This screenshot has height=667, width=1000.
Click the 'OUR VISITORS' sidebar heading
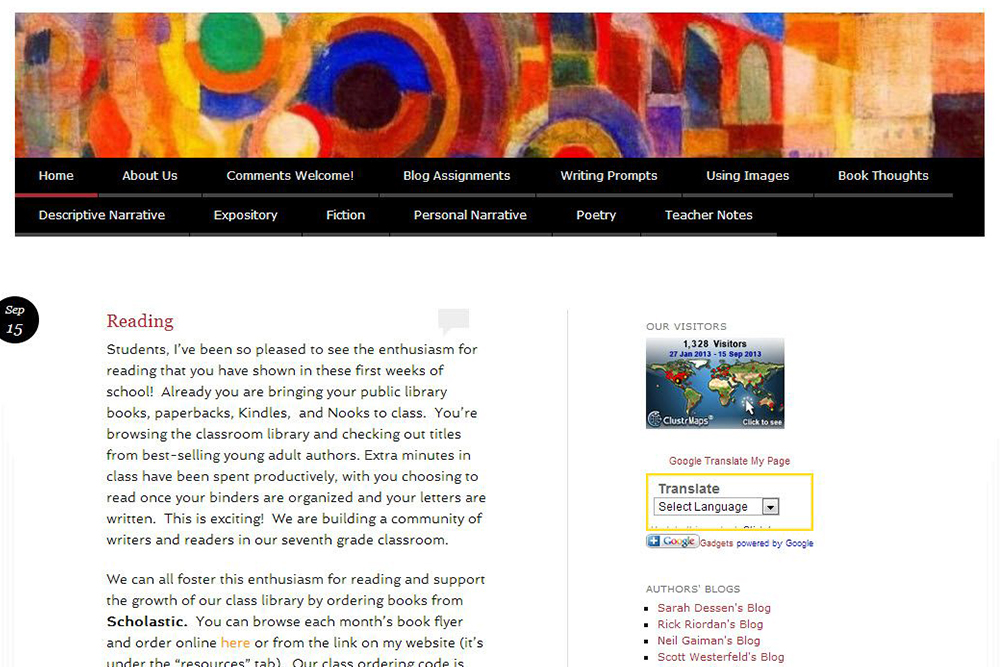point(686,326)
